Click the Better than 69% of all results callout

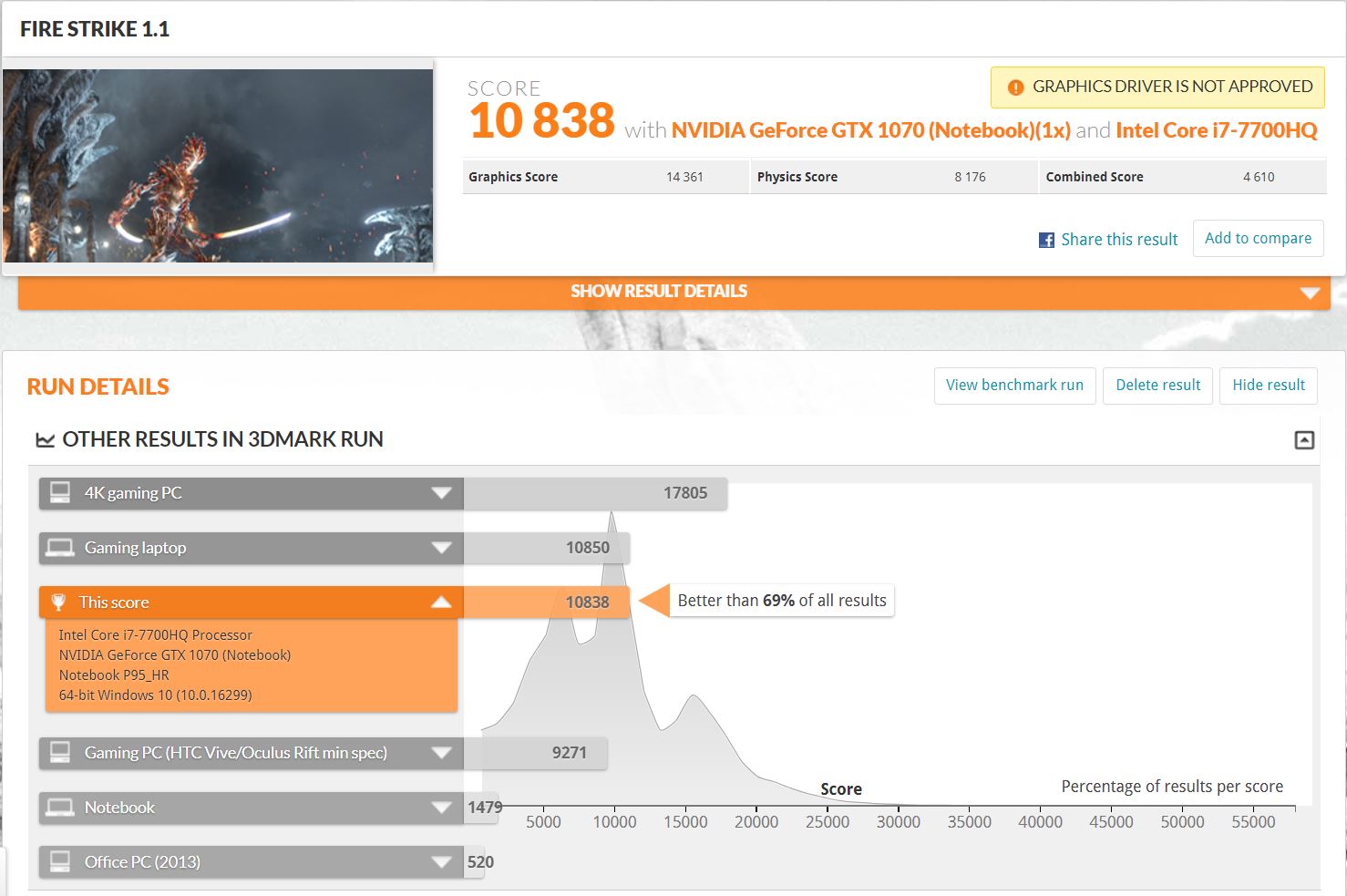point(782,601)
